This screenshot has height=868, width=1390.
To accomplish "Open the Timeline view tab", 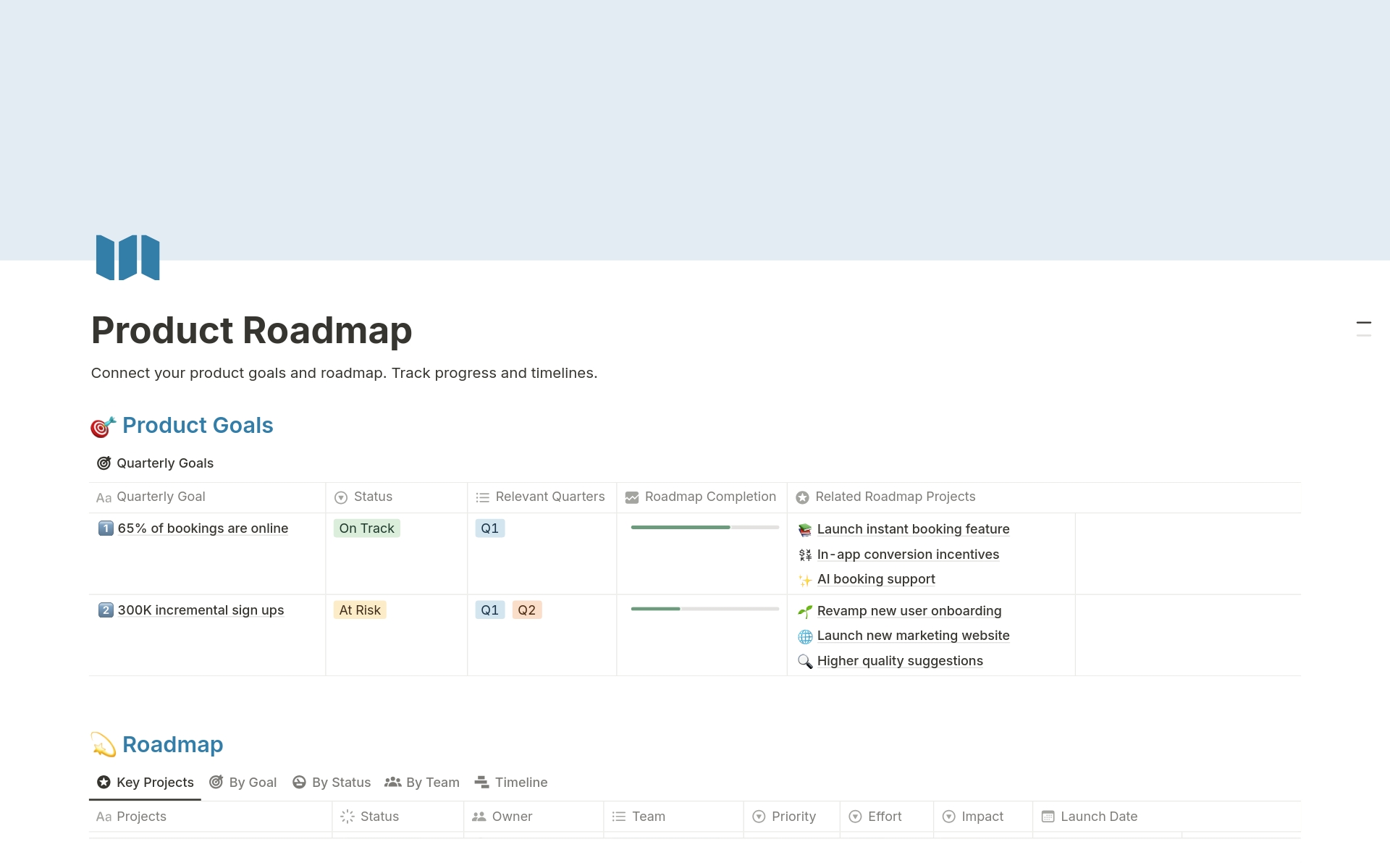I will pos(511,783).
